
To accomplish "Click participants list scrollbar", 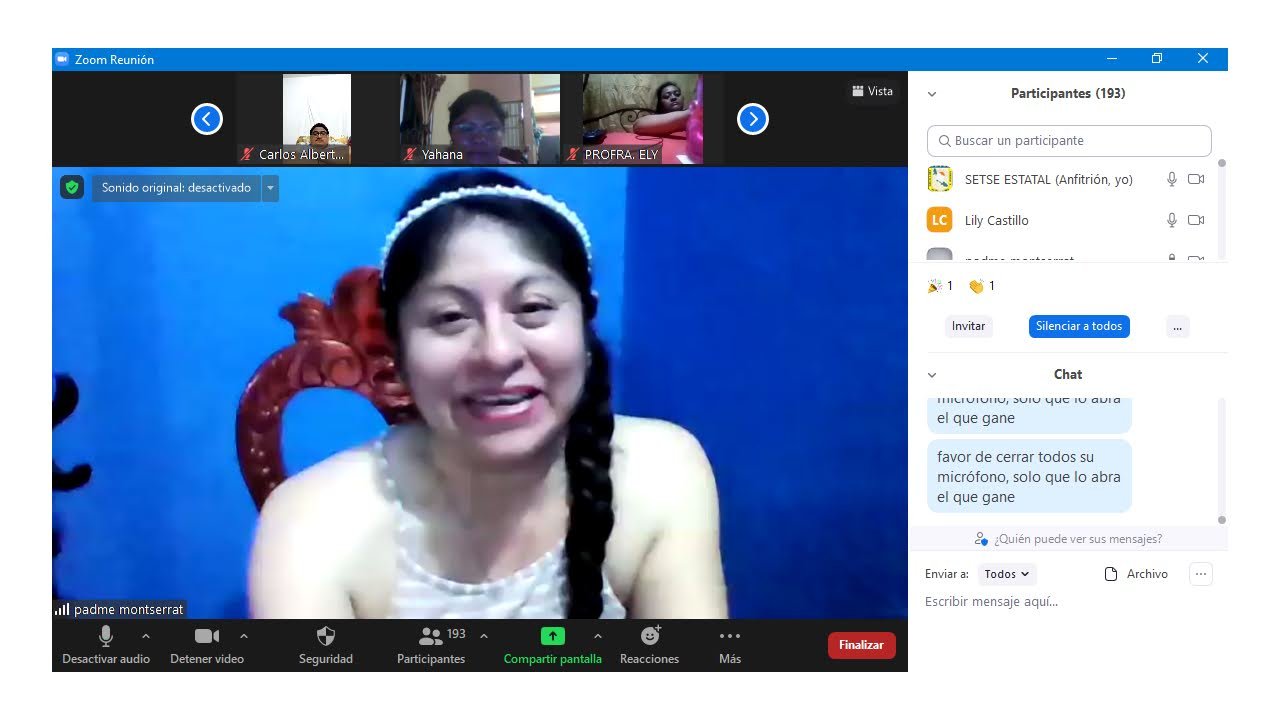I will (1222, 208).
